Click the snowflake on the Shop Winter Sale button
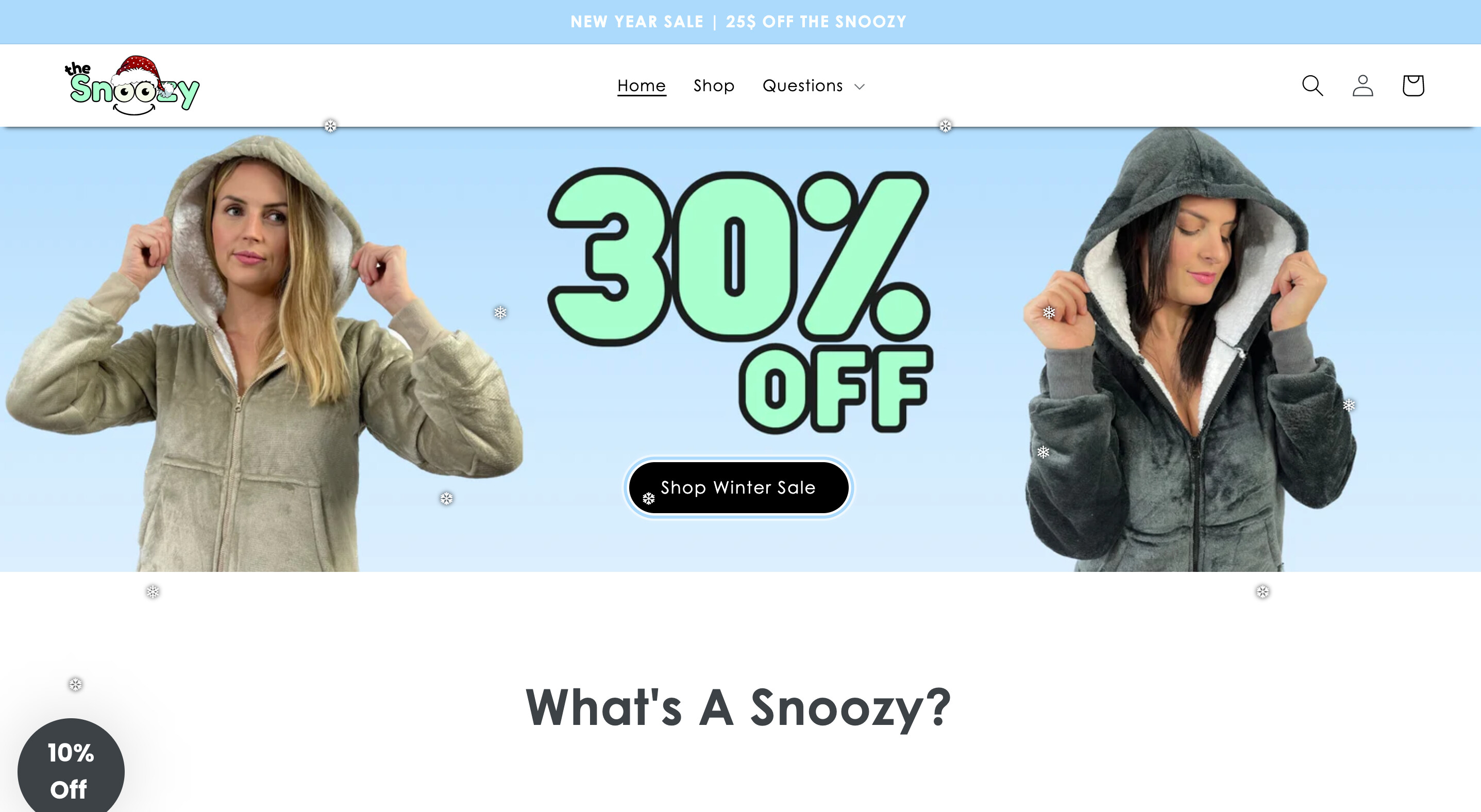This screenshot has height=812, width=1481. tap(648, 498)
